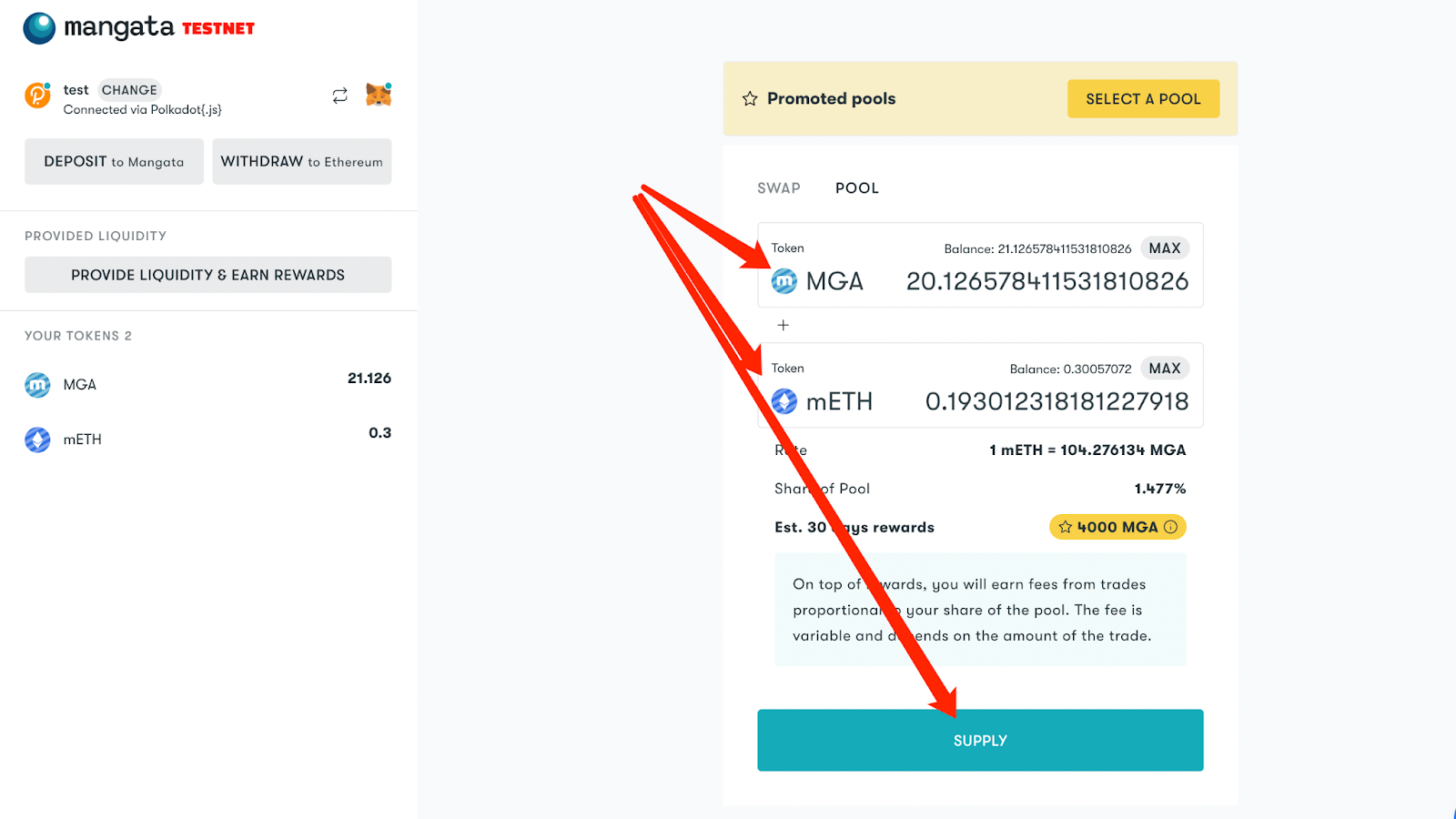This screenshot has height=819, width=1456.
Task: Click SELECT A POOL button
Action: [1143, 98]
